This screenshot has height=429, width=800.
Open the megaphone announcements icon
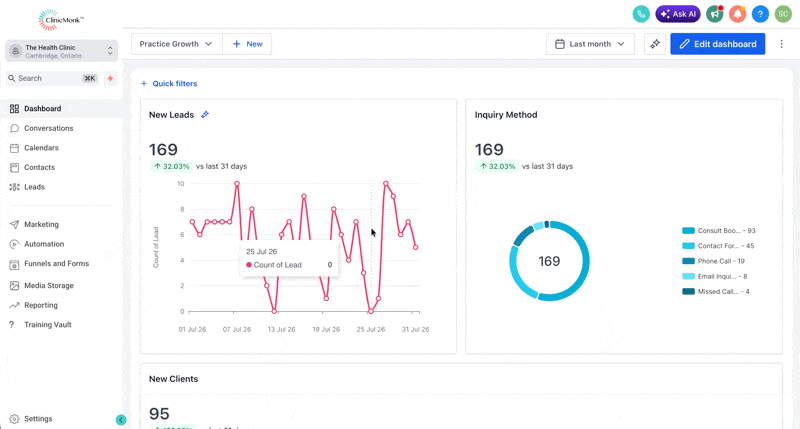[x=715, y=14]
